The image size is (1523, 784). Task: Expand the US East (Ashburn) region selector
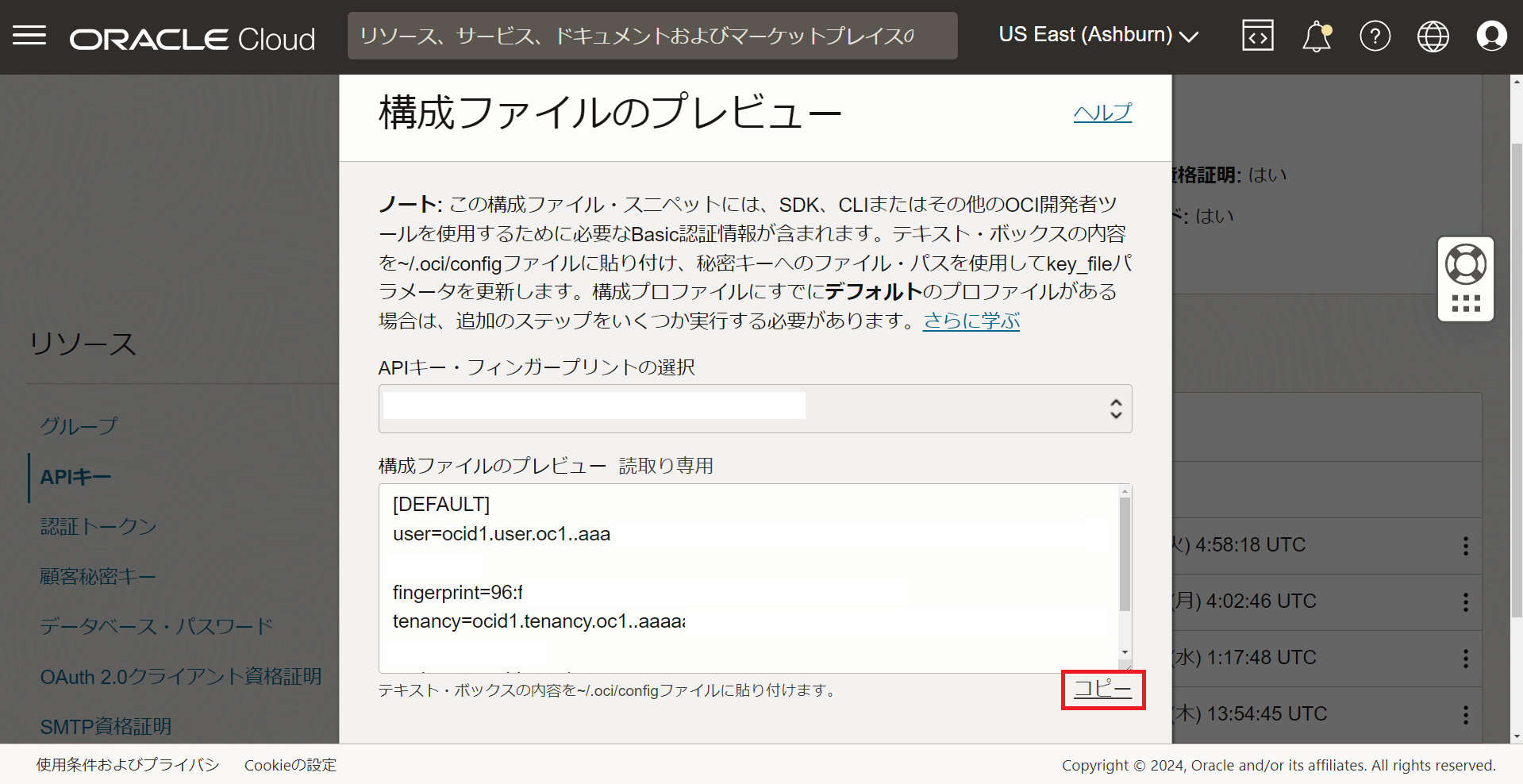1098,36
